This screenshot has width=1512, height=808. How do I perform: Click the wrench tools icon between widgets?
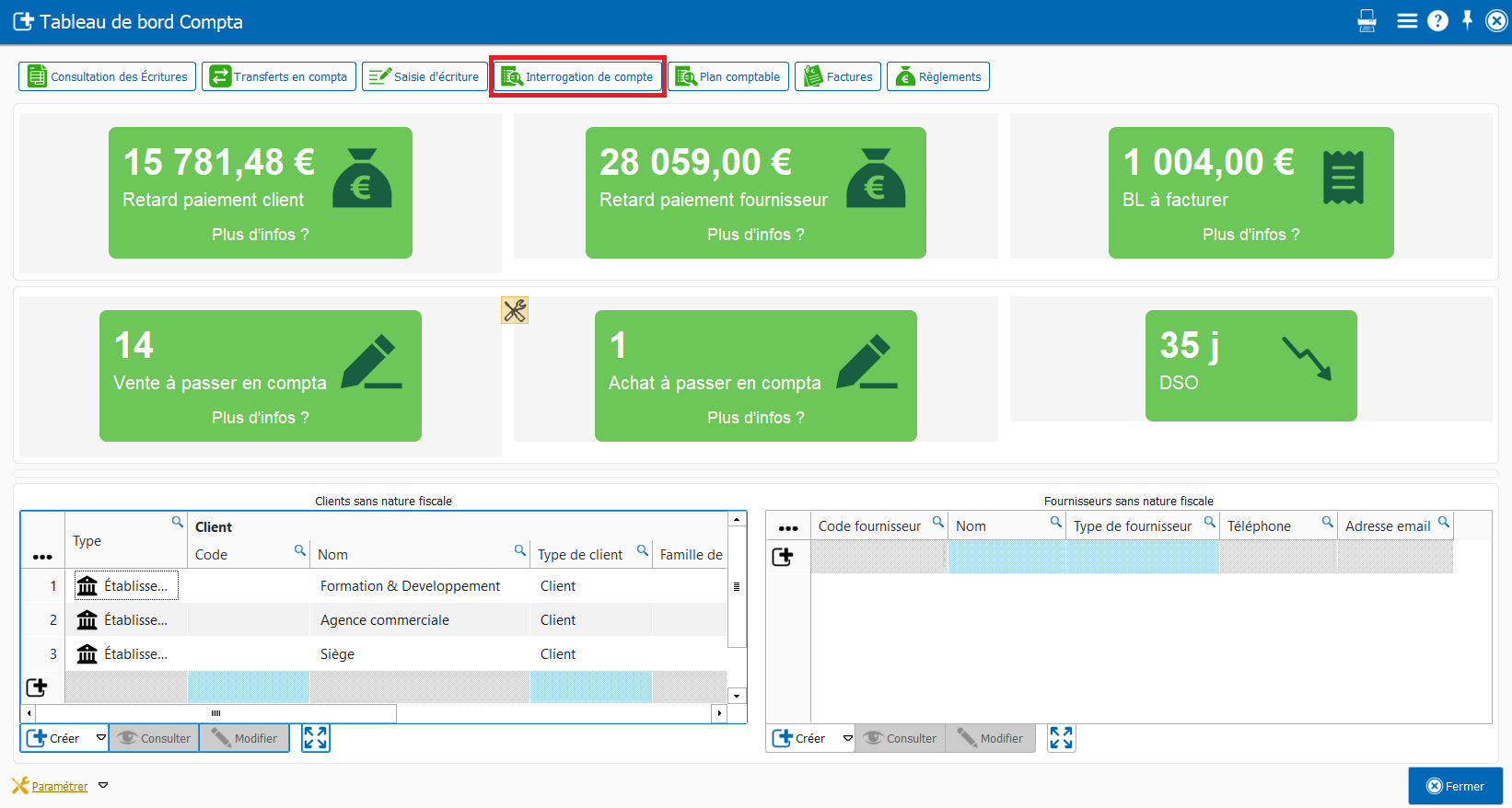tap(515, 311)
